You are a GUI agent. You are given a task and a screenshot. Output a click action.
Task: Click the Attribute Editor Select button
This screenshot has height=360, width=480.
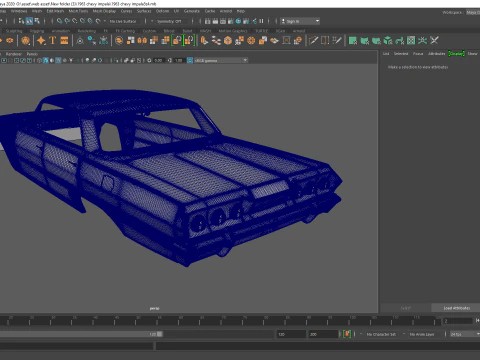coord(405,308)
